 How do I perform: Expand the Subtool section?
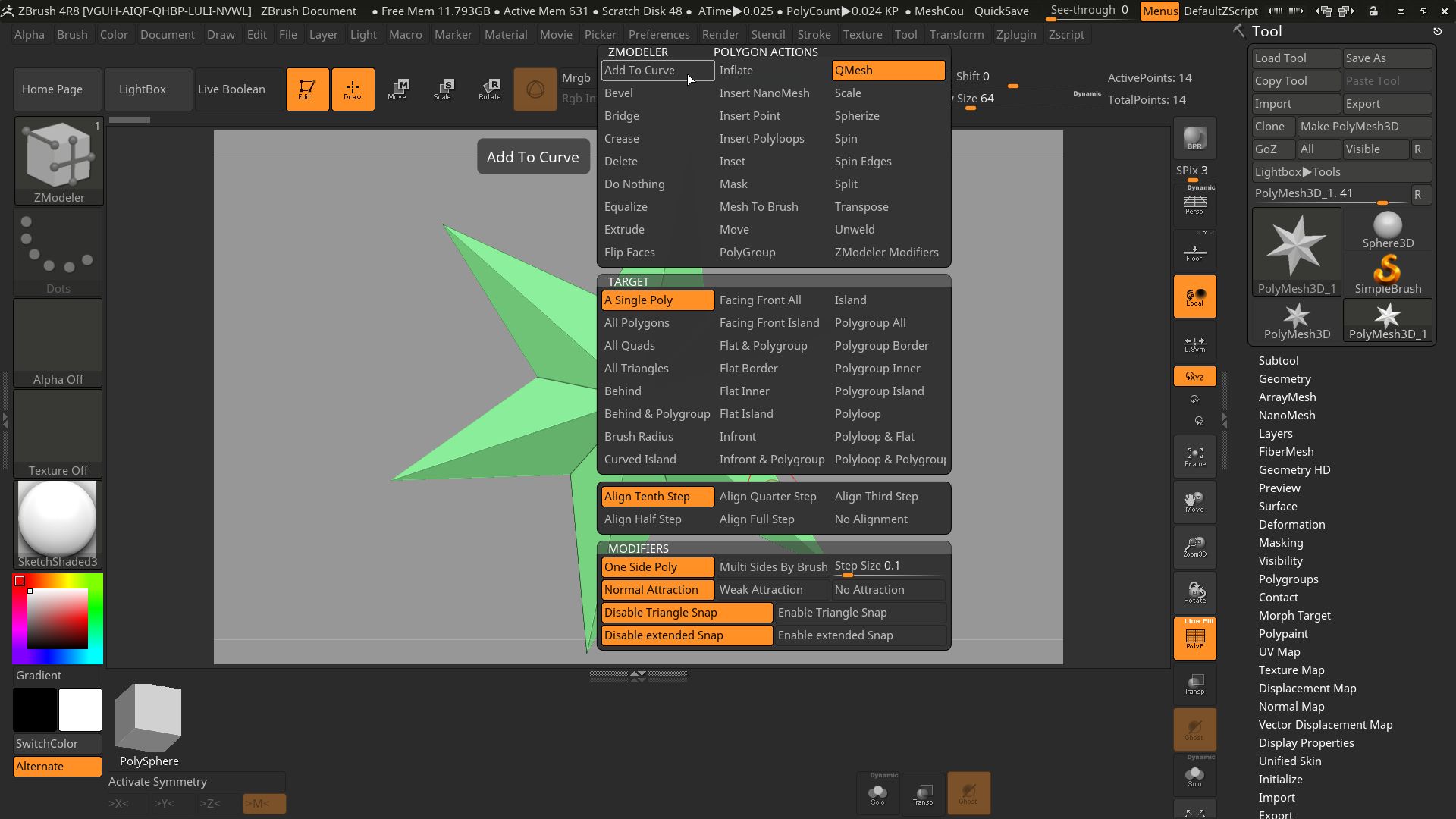coord(1279,361)
